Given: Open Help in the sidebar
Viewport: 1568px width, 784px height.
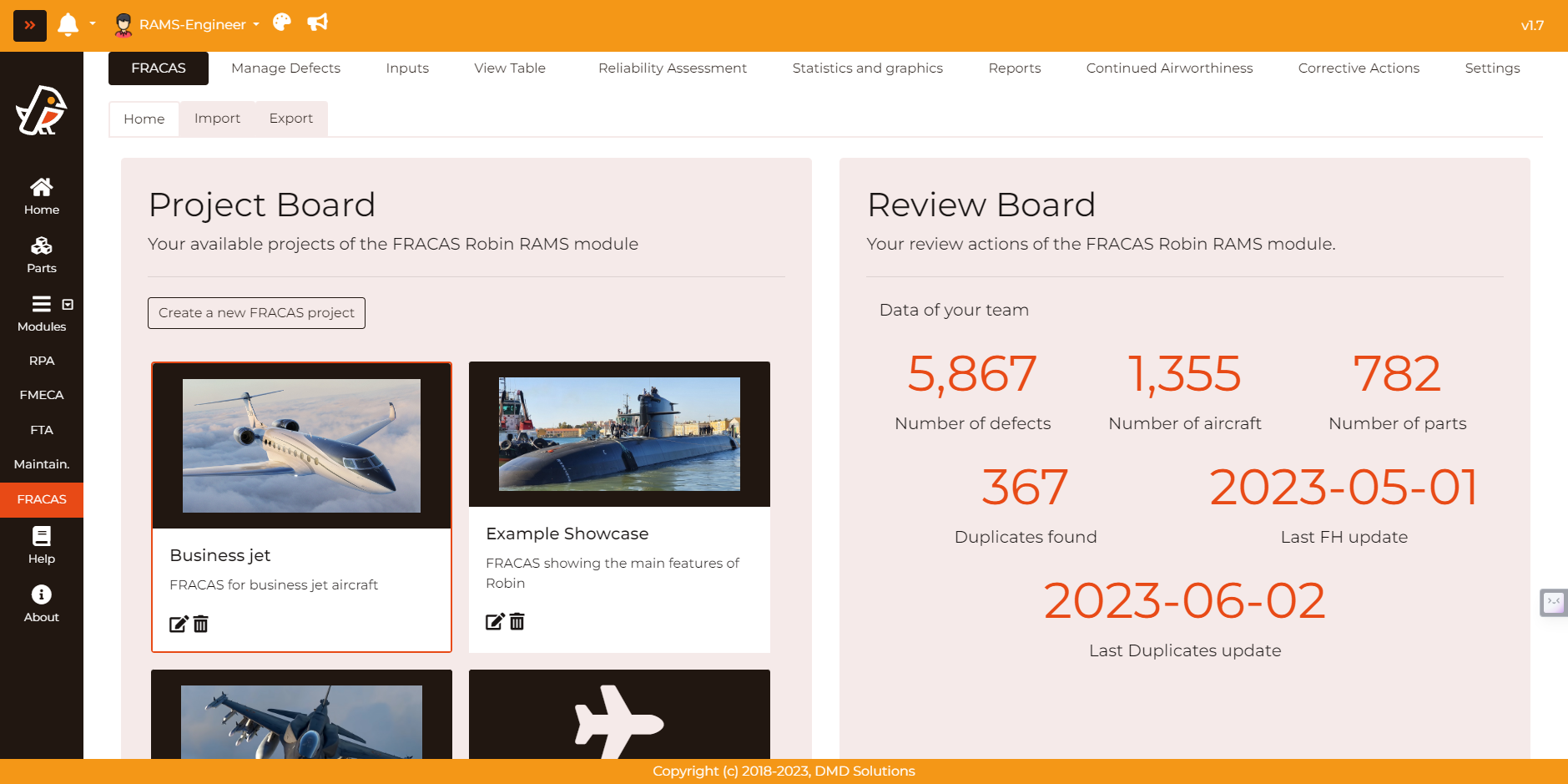Looking at the screenshot, I should point(42,545).
